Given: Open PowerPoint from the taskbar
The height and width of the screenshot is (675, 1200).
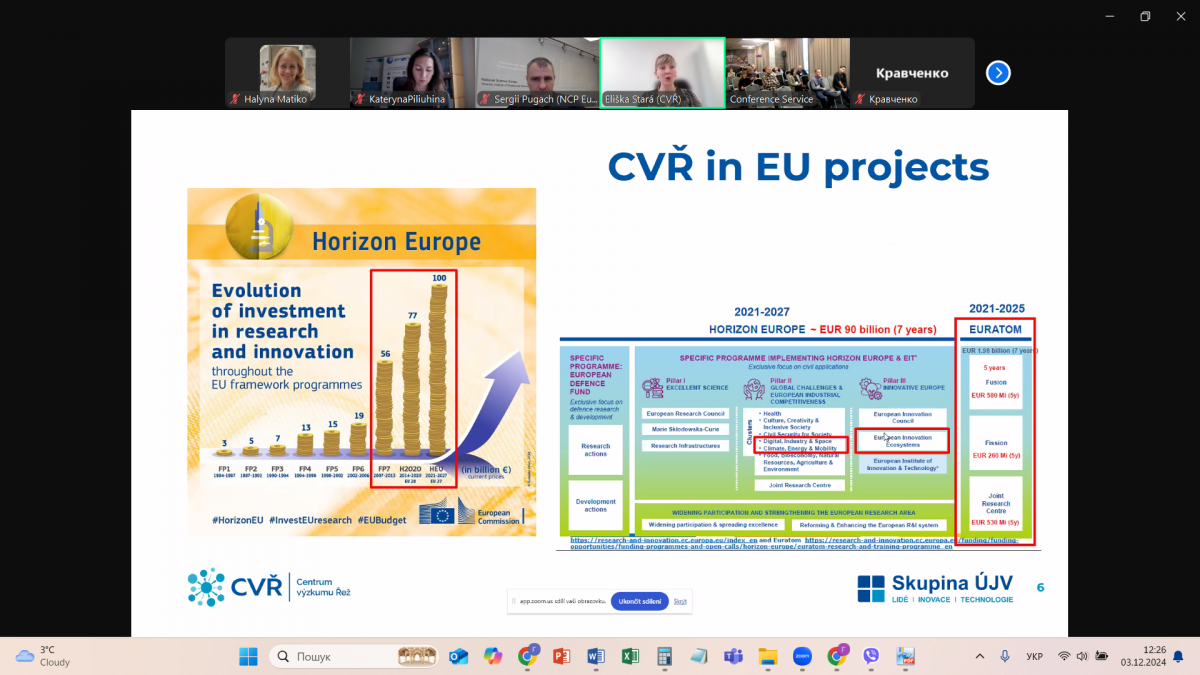Looking at the screenshot, I should tap(561, 657).
